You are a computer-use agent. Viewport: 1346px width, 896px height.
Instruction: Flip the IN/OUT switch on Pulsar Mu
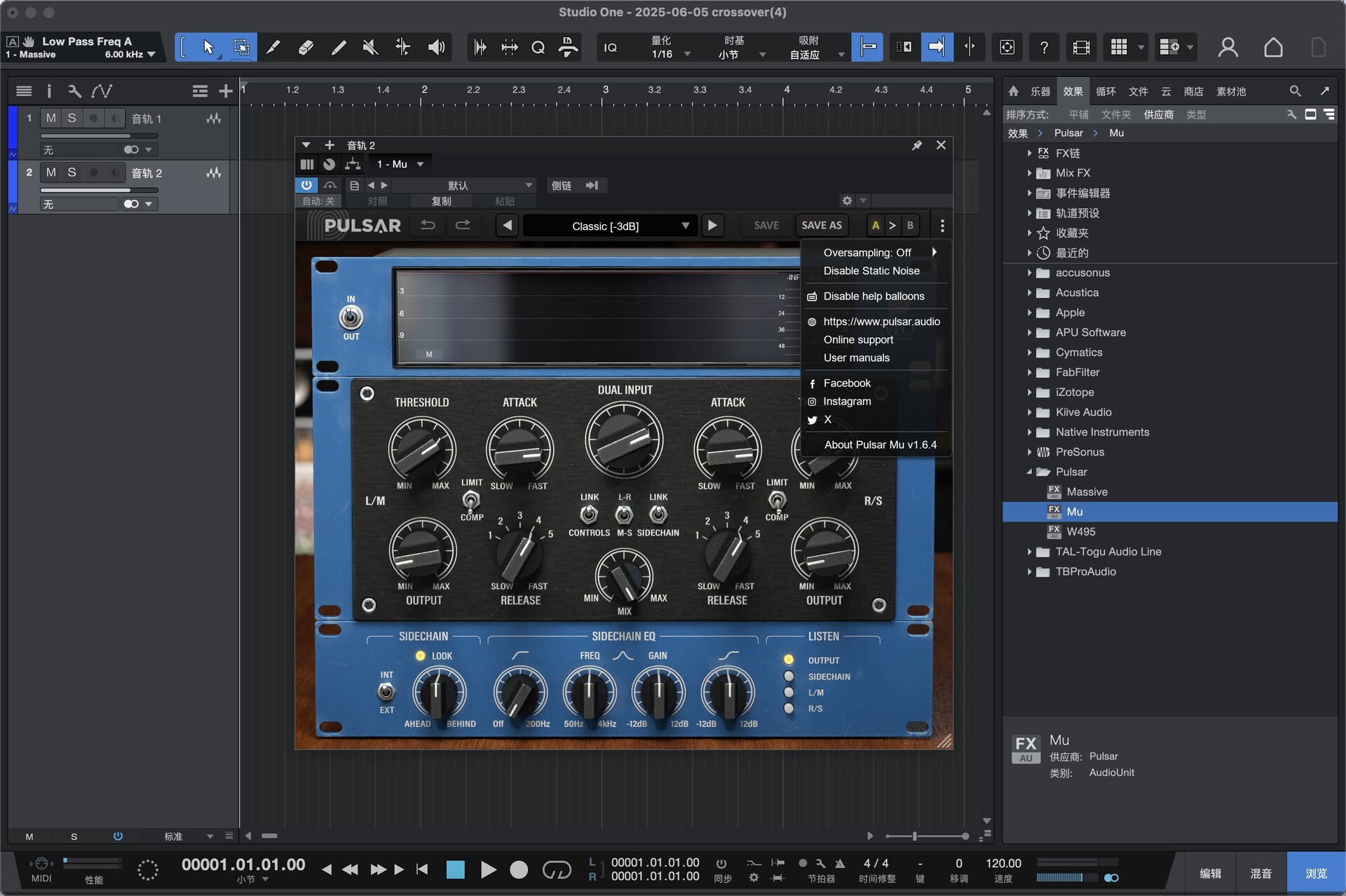tap(351, 318)
